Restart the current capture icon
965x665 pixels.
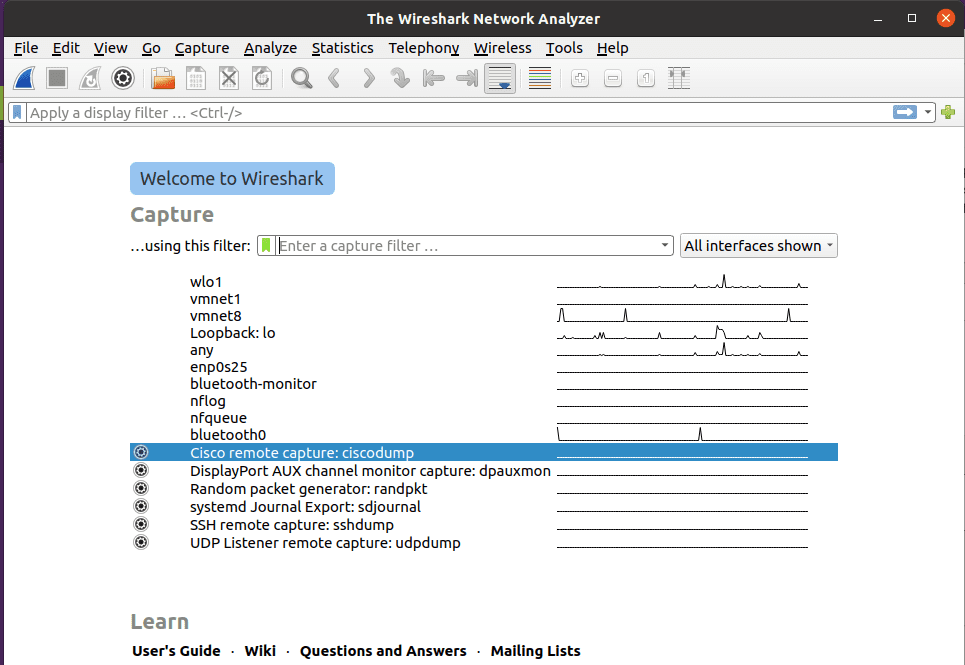pyautogui.click(x=90, y=79)
